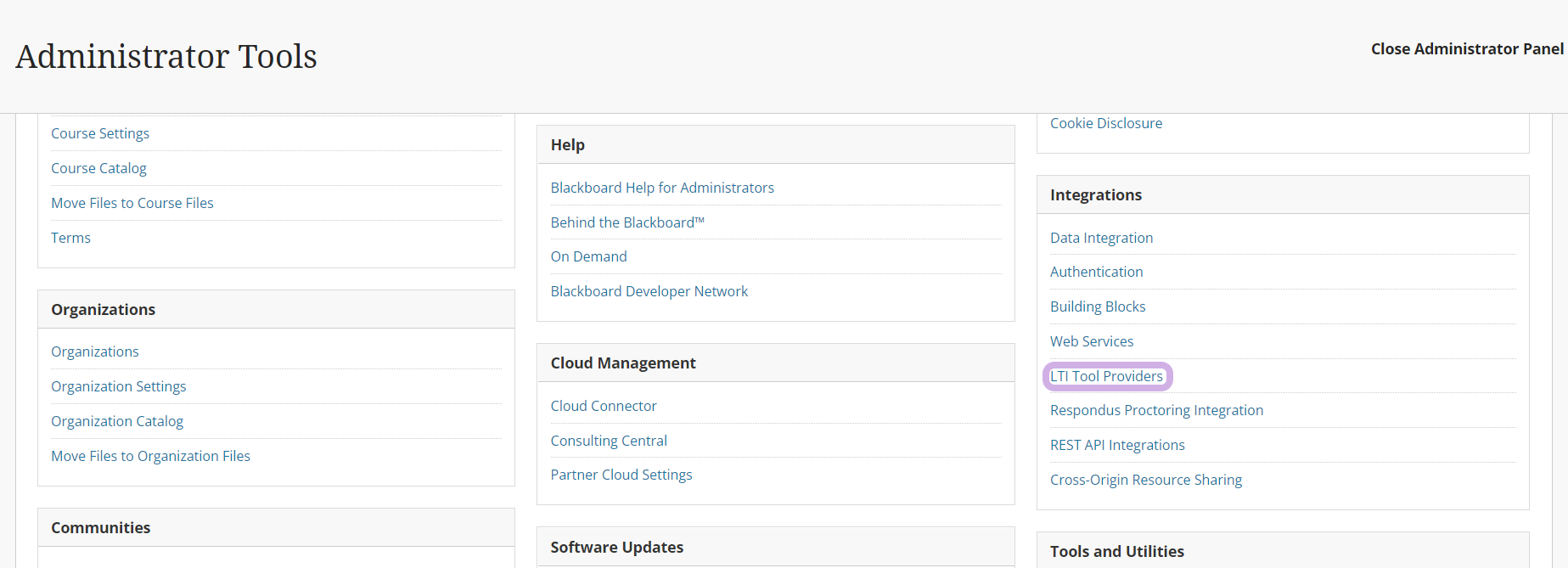1568x568 pixels.
Task: Open the Terms link
Action: pos(70,238)
